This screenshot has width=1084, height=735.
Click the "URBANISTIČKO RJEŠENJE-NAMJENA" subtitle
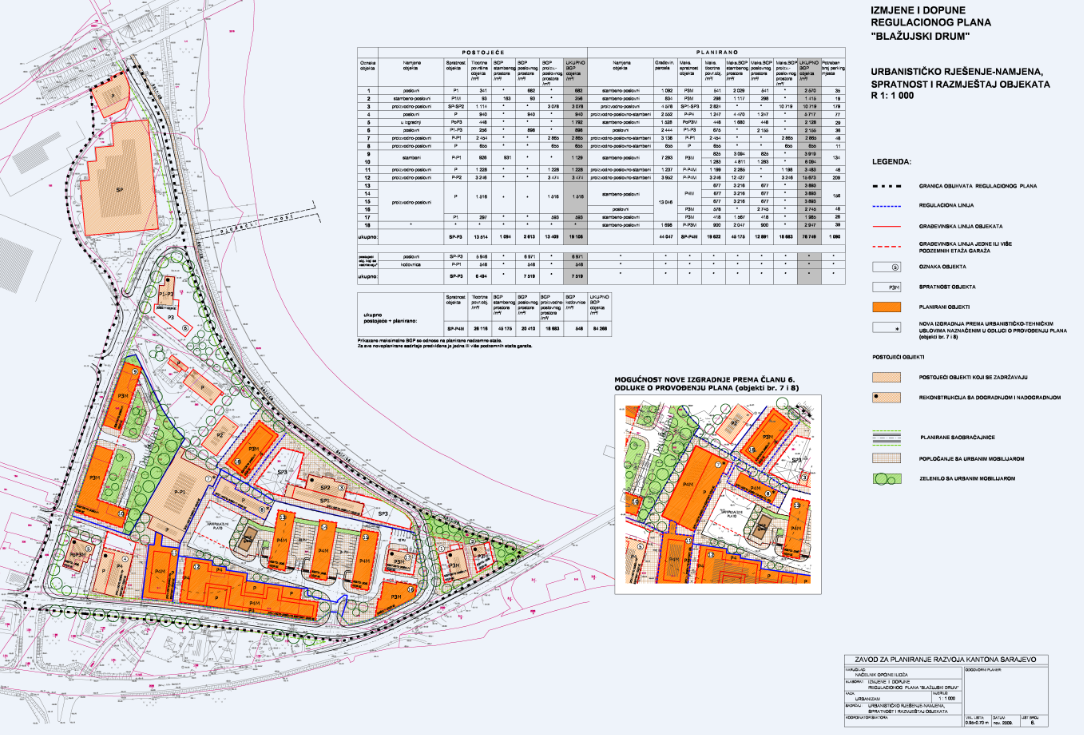957,71
